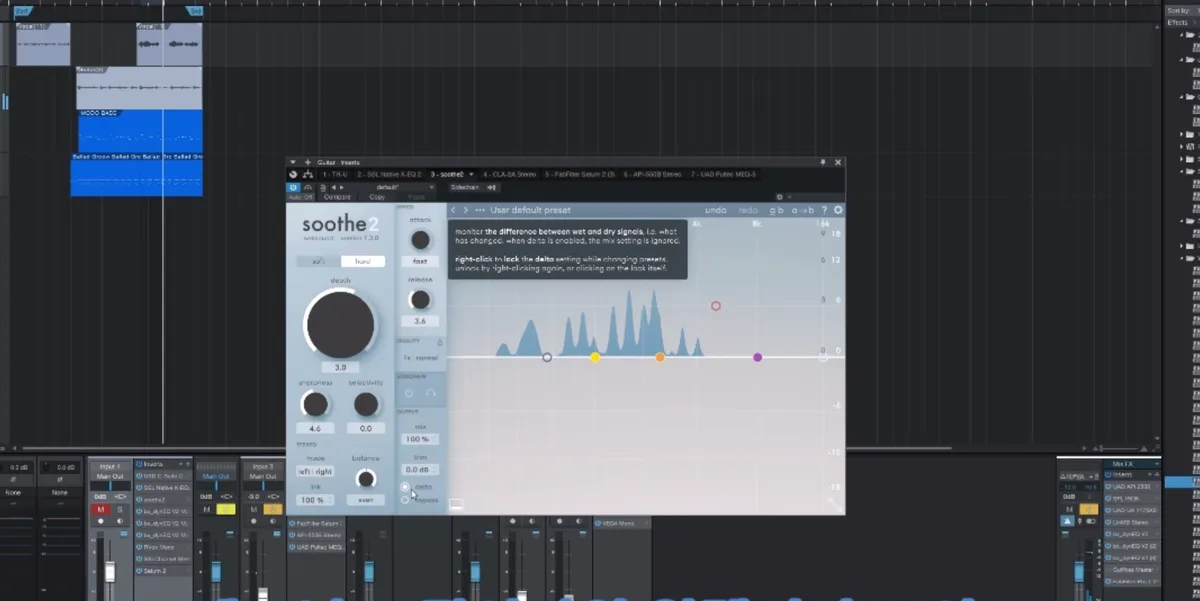Mute the Input 1 mixer channel
This screenshot has height=601, width=1200.
[x=100, y=509]
